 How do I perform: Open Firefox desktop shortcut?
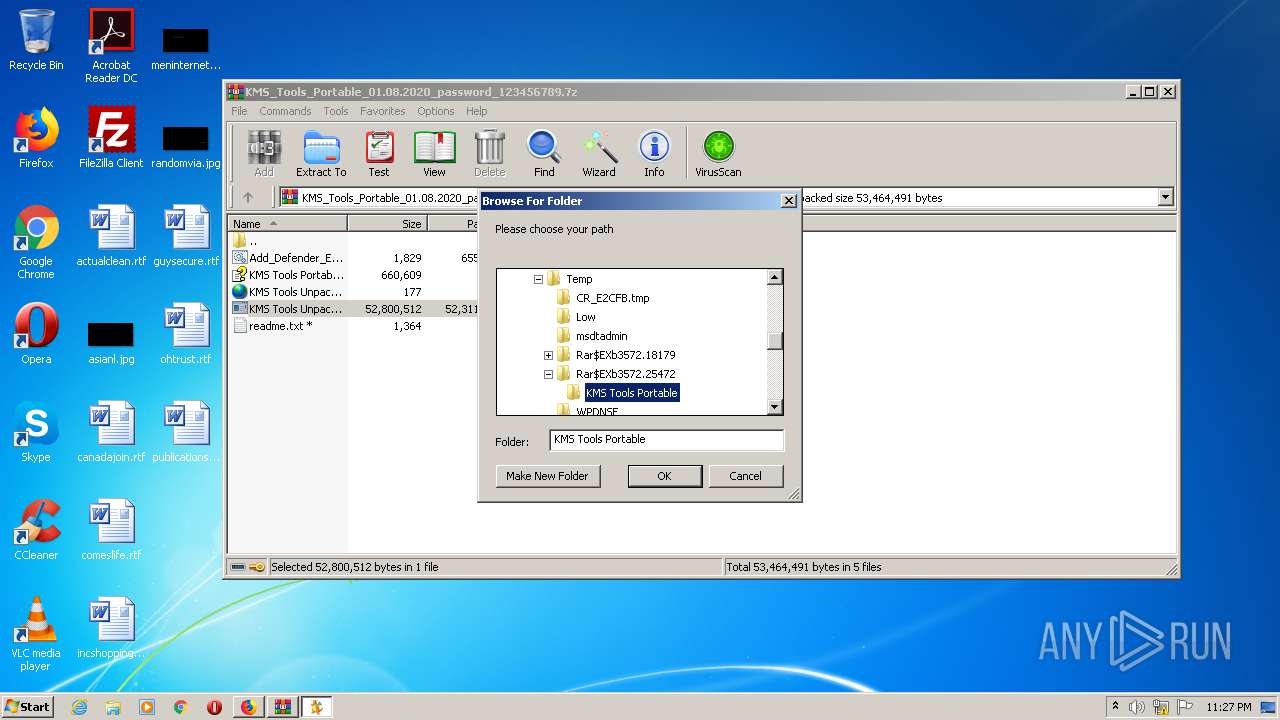[x=36, y=138]
